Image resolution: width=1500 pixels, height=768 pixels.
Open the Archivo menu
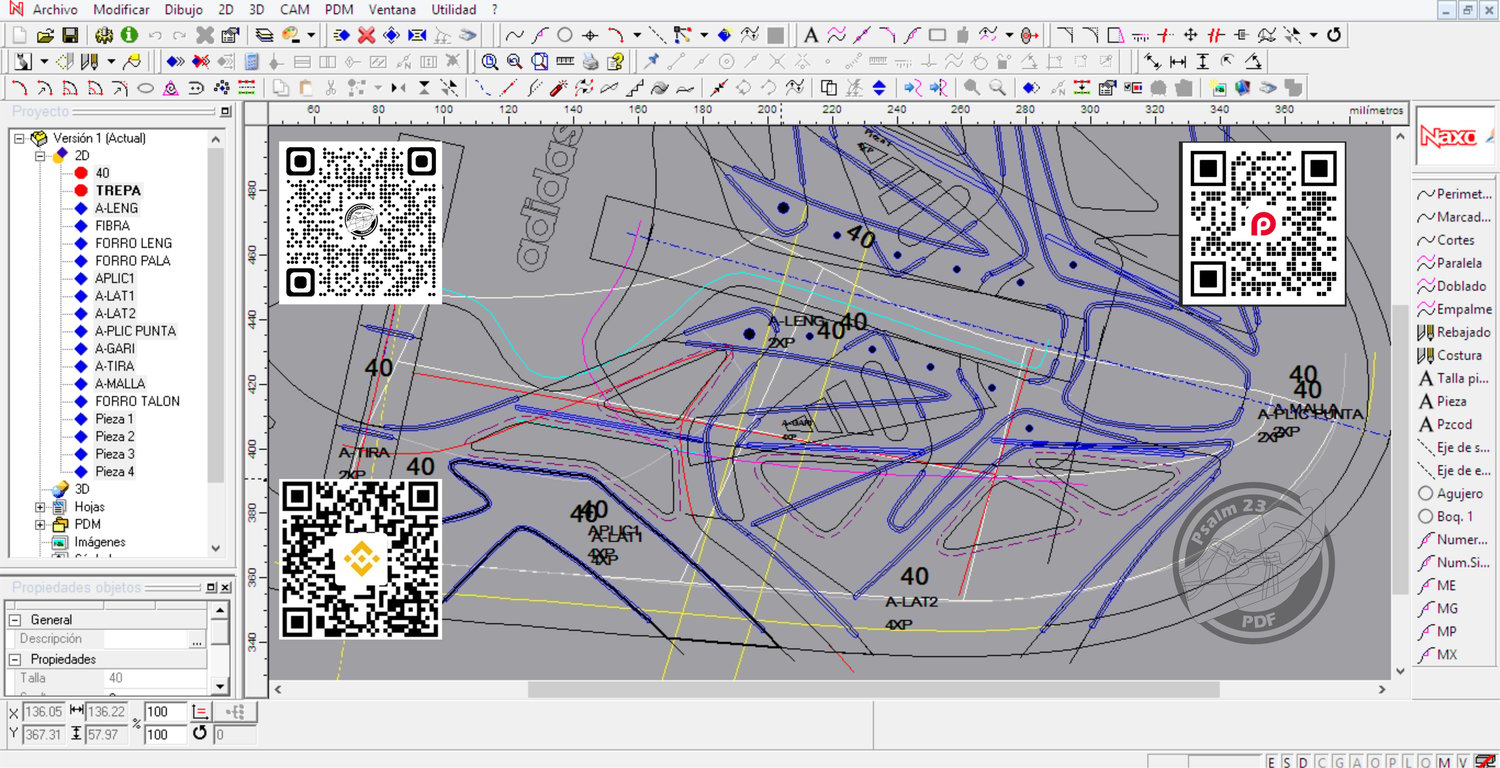coord(55,9)
